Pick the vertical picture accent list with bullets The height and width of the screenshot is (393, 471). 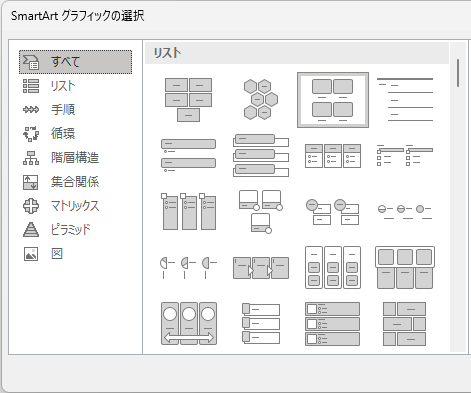click(333, 323)
